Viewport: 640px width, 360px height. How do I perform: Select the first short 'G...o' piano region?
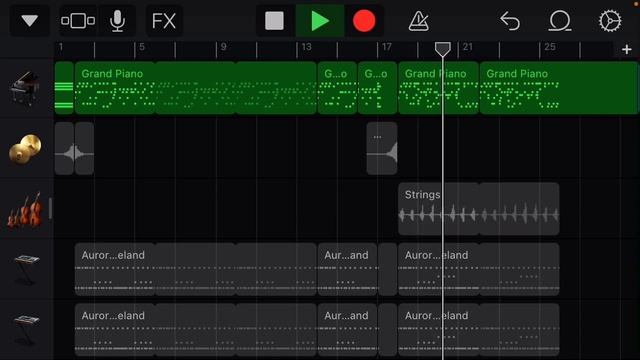[x=337, y=88]
